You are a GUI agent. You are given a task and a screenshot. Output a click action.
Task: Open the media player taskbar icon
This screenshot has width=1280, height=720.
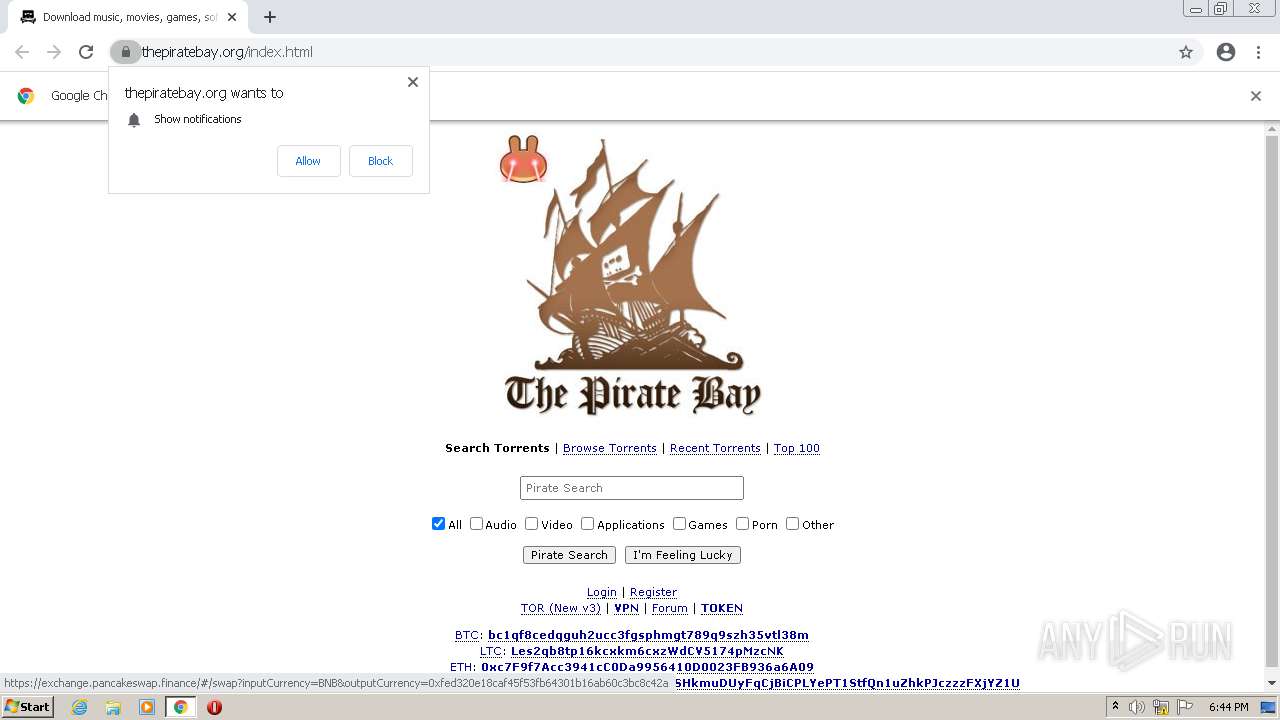pos(147,707)
